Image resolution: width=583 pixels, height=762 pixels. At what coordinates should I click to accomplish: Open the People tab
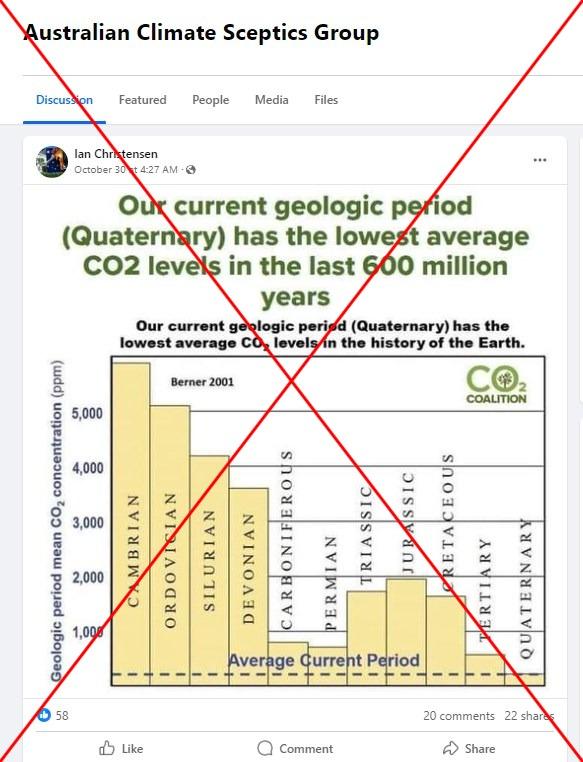point(210,100)
